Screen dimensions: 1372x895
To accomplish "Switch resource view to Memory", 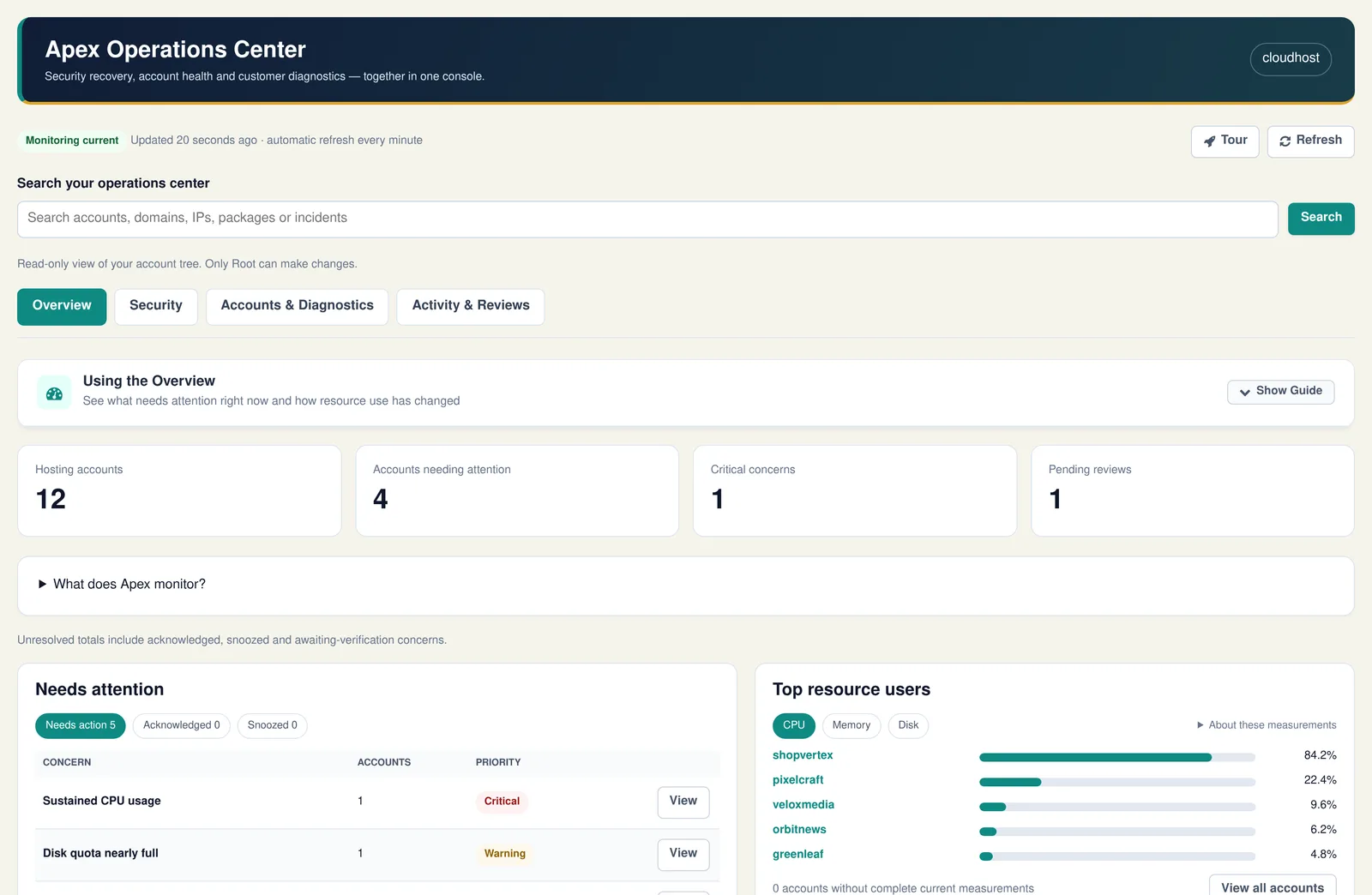I will coord(851,725).
